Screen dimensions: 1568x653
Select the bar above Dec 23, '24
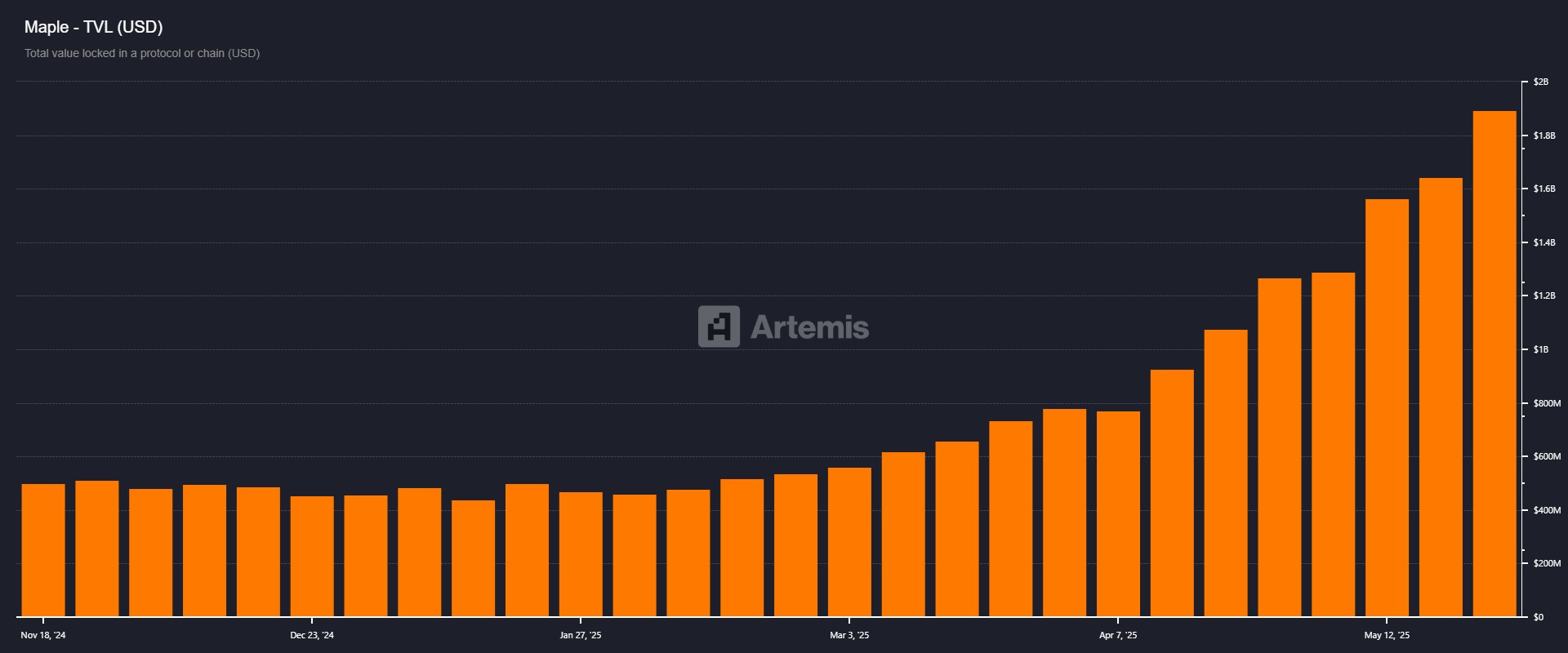pos(312,556)
